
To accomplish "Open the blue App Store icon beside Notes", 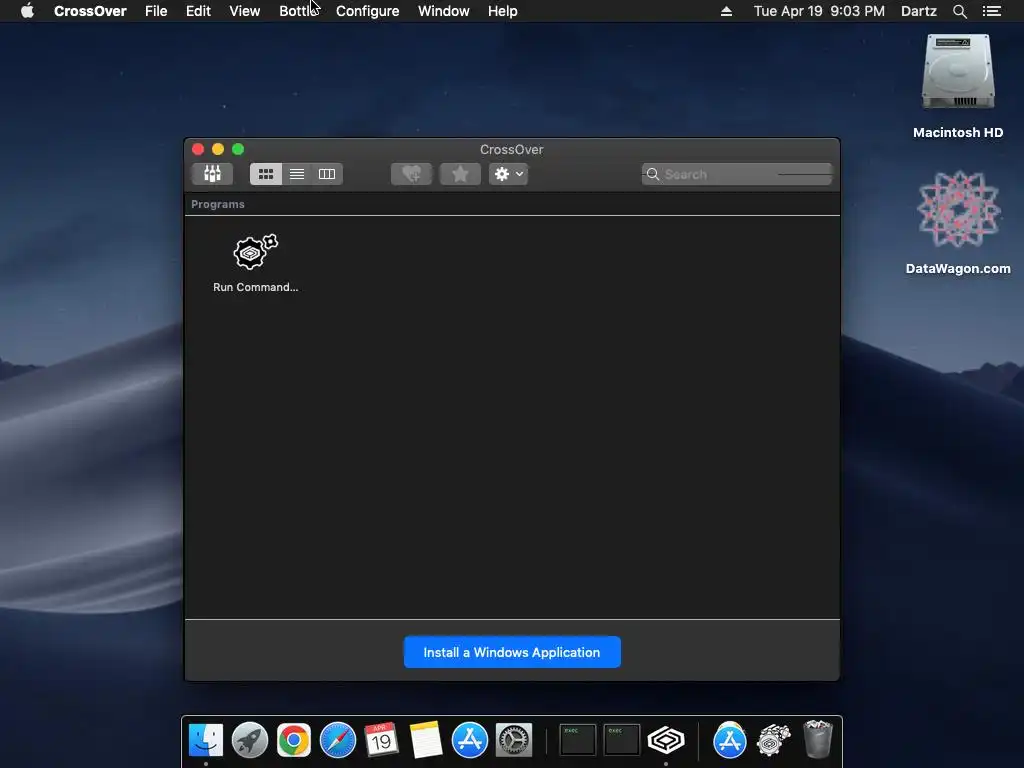I will click(x=470, y=740).
